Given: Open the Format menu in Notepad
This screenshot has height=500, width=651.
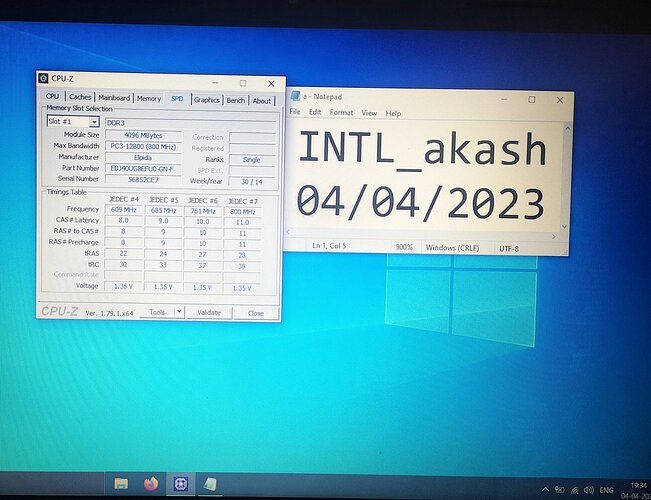Looking at the screenshot, I should pyautogui.click(x=341, y=113).
